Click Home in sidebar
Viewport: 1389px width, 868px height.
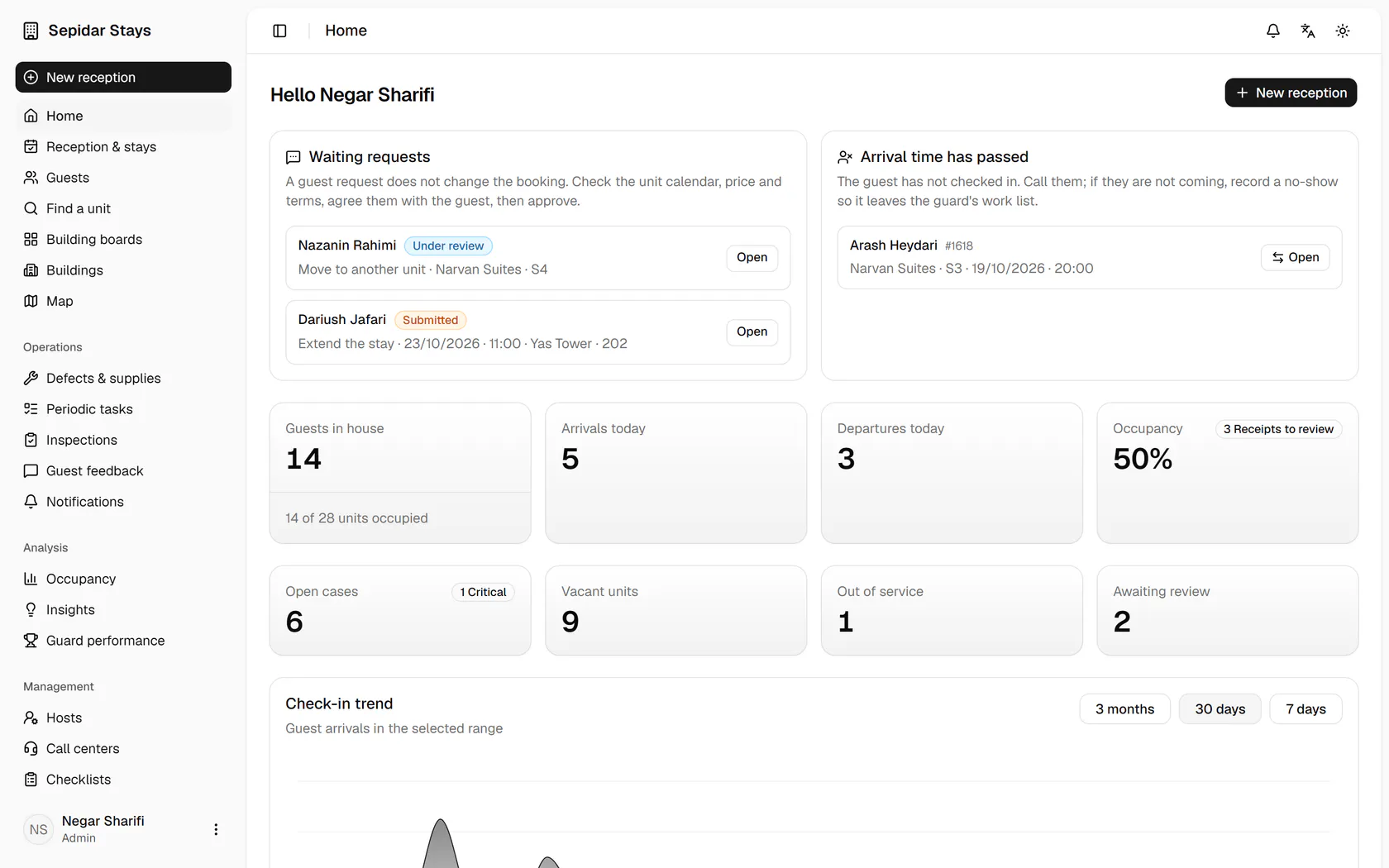[123, 116]
